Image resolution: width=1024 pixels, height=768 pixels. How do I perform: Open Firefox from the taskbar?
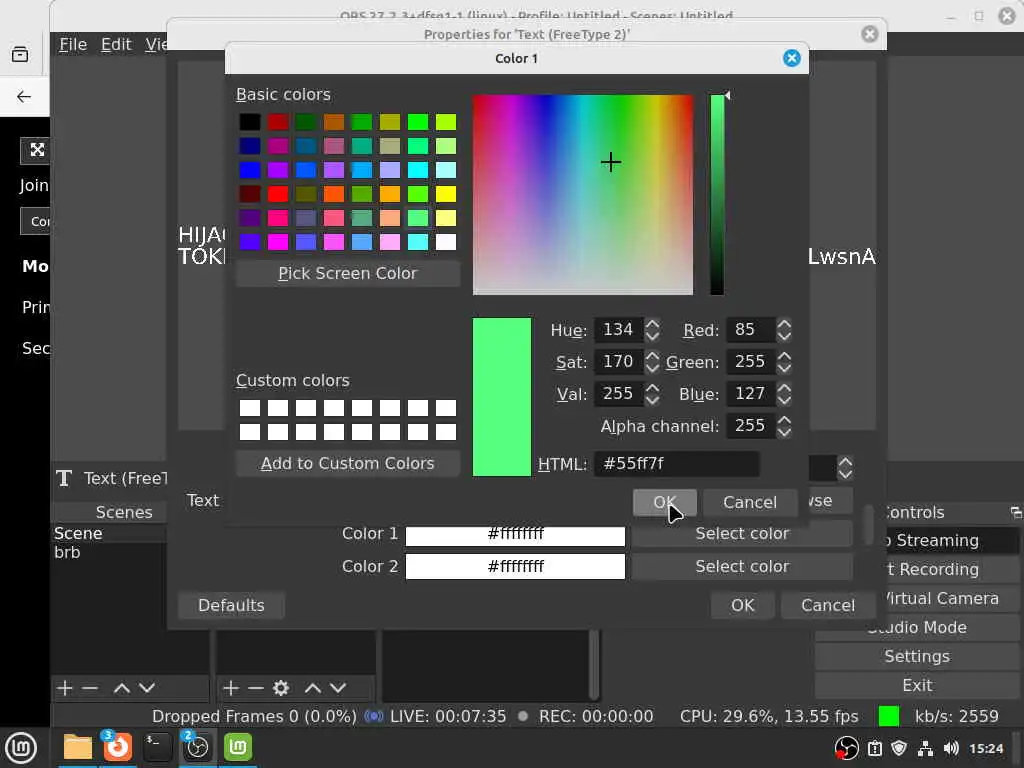pyautogui.click(x=118, y=748)
